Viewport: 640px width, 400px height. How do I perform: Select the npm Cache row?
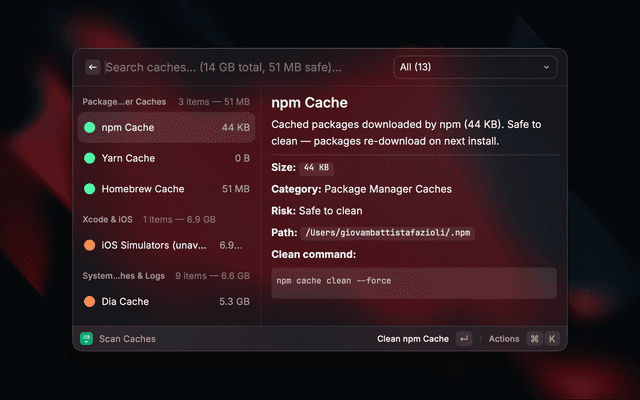point(166,127)
